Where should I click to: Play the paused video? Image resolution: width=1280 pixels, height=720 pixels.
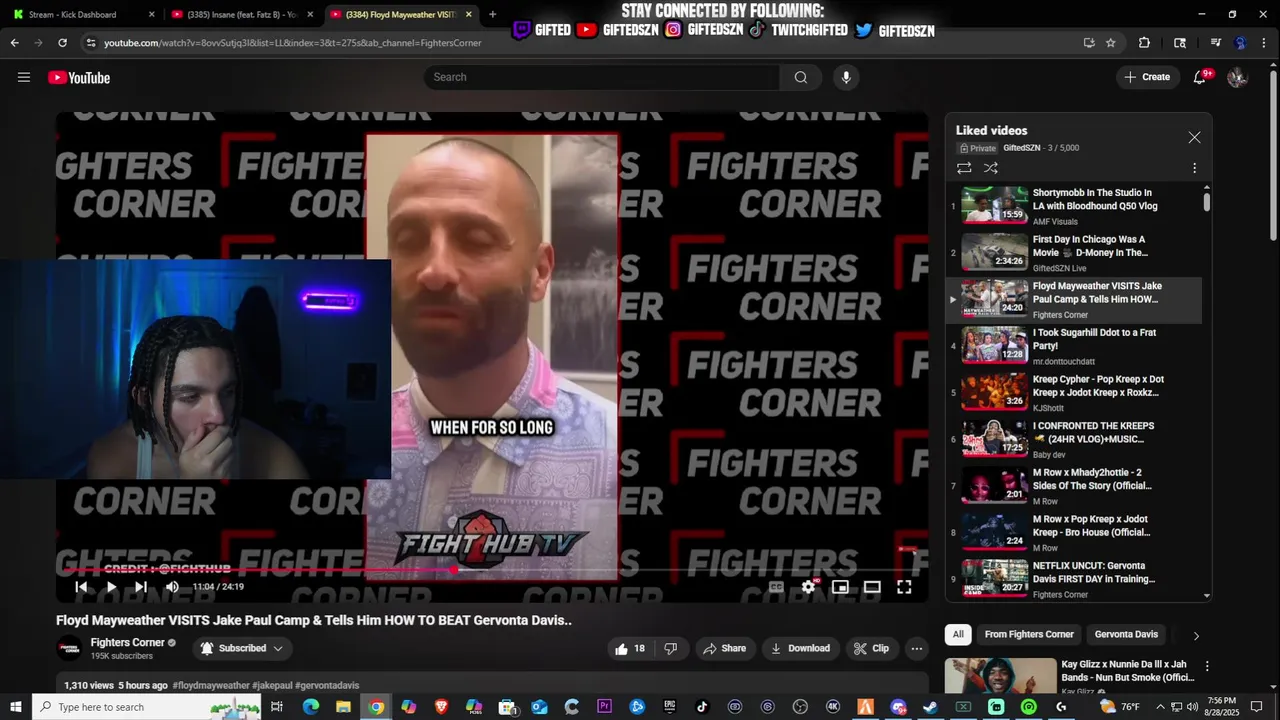(x=111, y=587)
